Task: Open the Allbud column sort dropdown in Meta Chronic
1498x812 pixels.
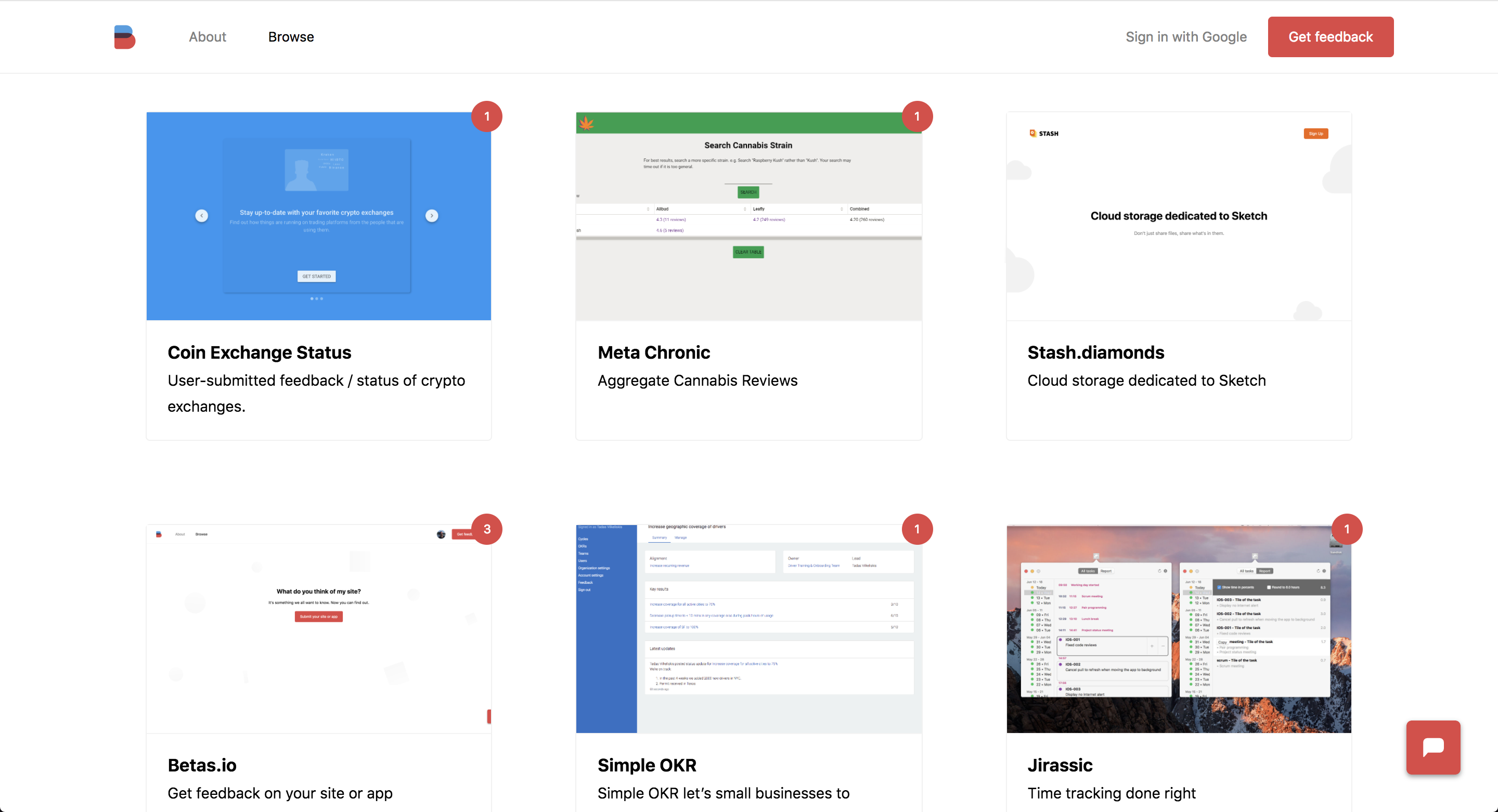Action: [649, 209]
